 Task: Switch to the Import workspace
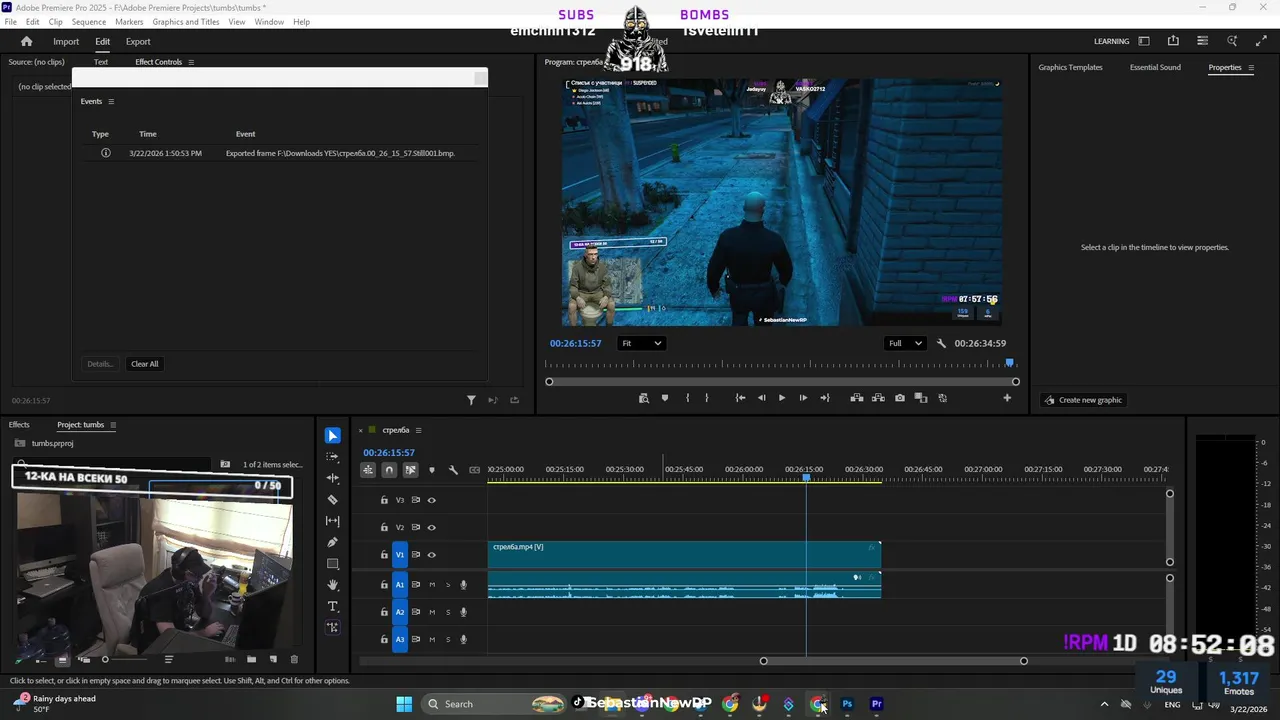(x=66, y=41)
